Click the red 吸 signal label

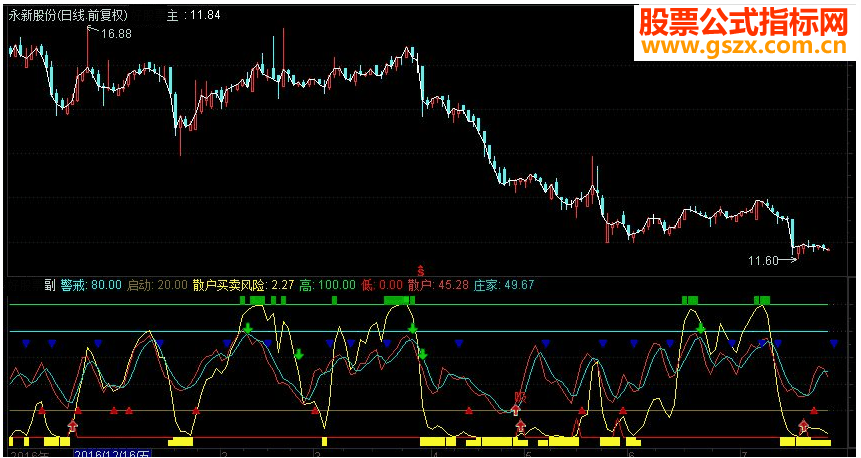coord(520,397)
